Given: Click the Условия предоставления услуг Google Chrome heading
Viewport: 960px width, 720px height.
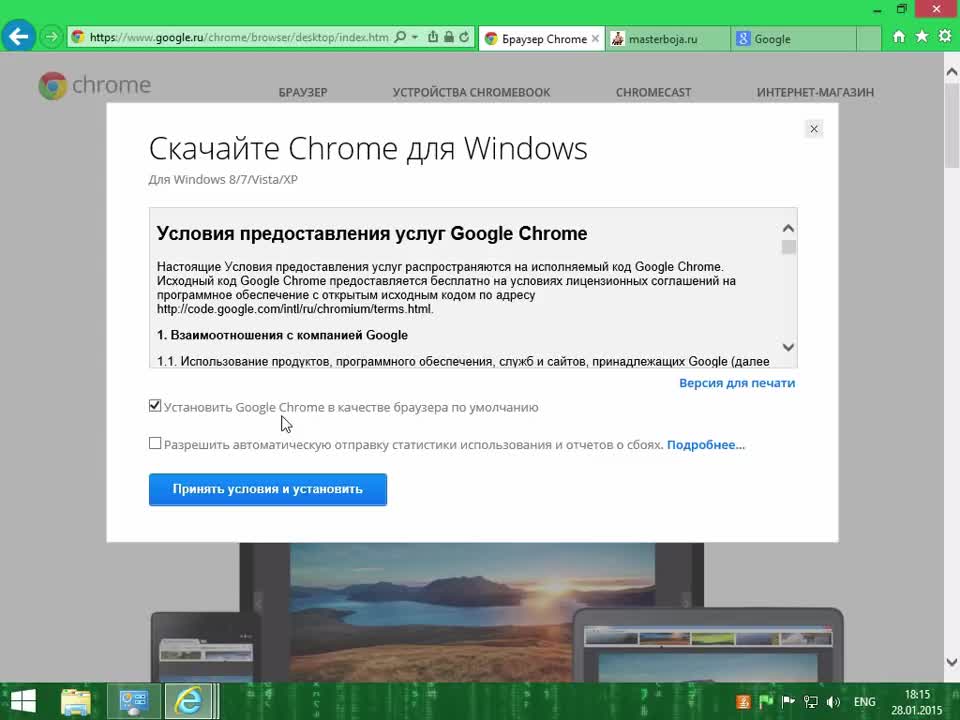Looking at the screenshot, I should pyautogui.click(x=372, y=234).
